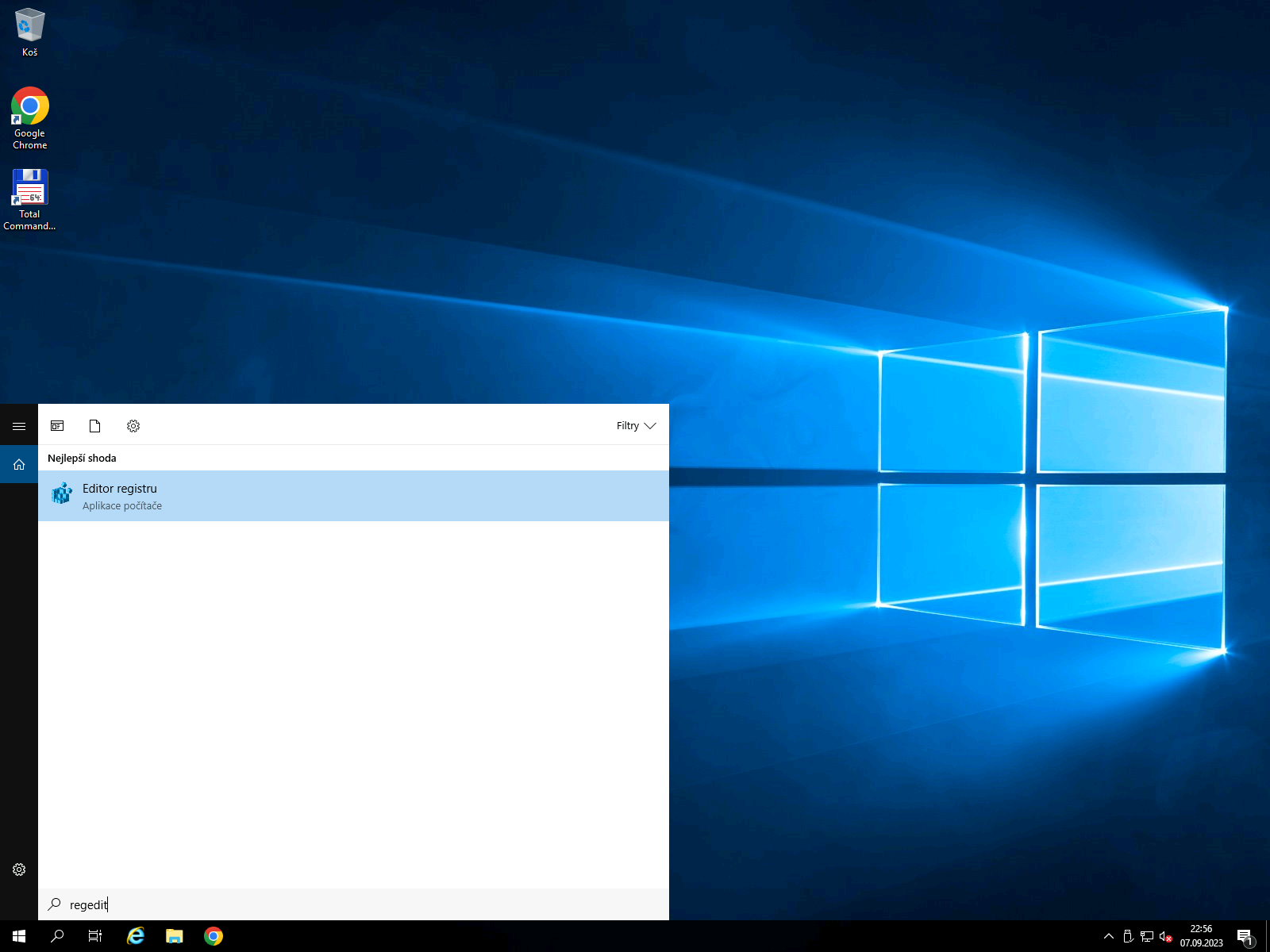1270x952 pixels.
Task: Open network settings from the system tray
Action: click(1148, 936)
